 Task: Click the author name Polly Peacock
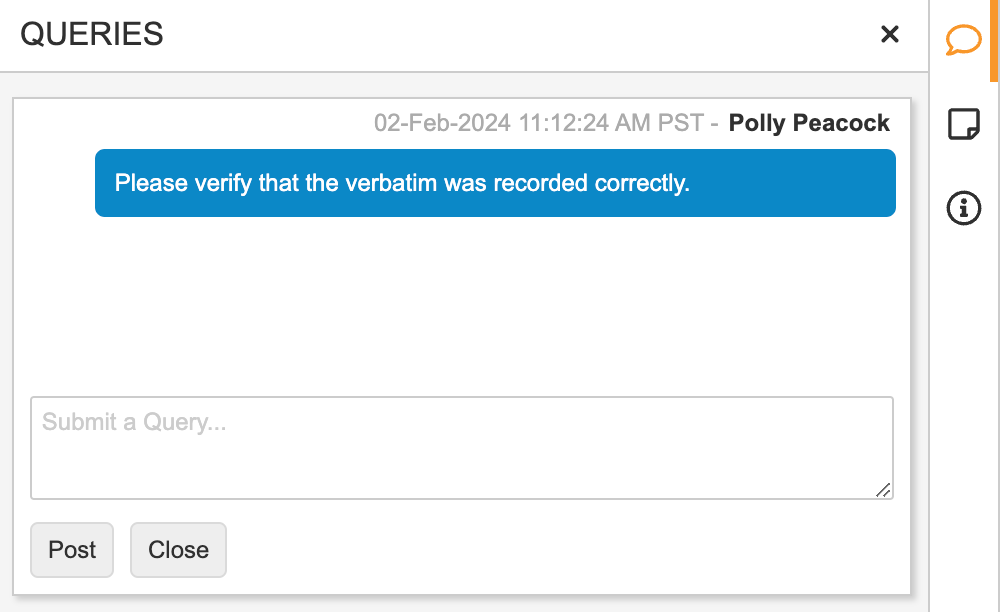click(809, 123)
